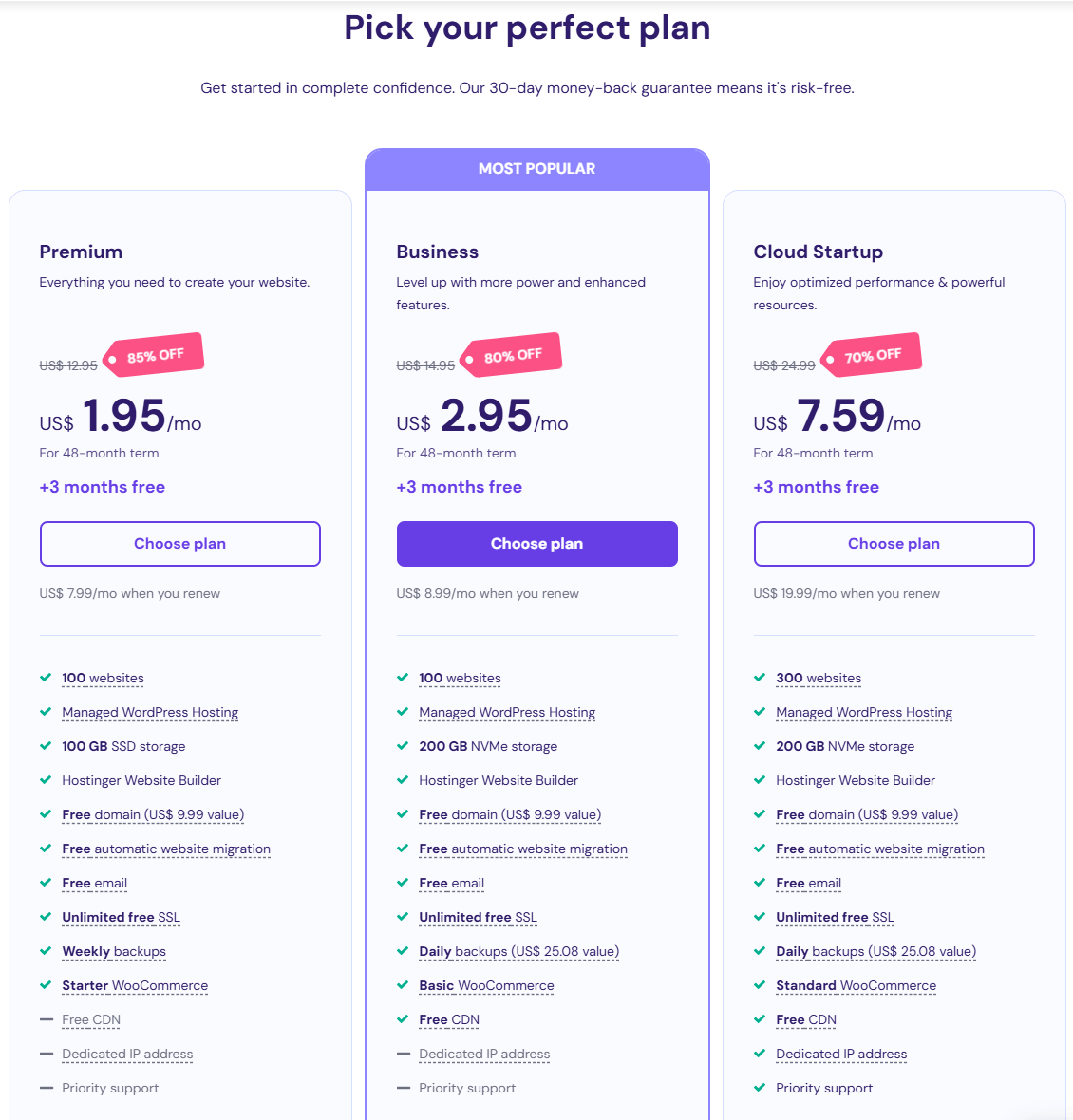Click checkmark beside Business Free CDN
1073x1120 pixels.
pyautogui.click(x=403, y=1019)
